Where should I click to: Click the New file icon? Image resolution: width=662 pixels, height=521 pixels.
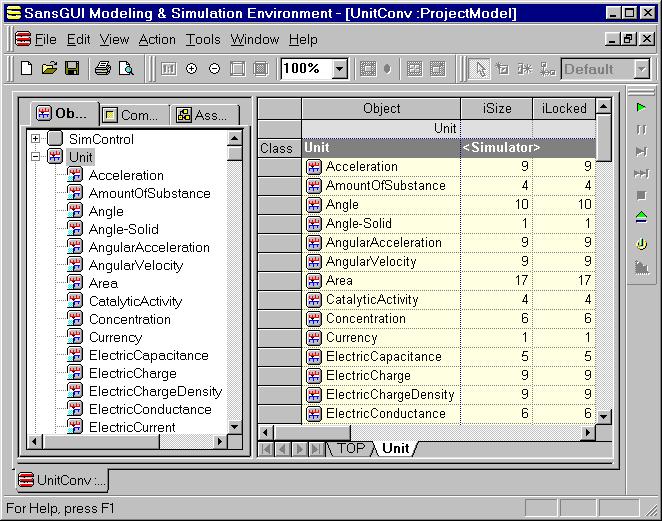[x=27, y=69]
